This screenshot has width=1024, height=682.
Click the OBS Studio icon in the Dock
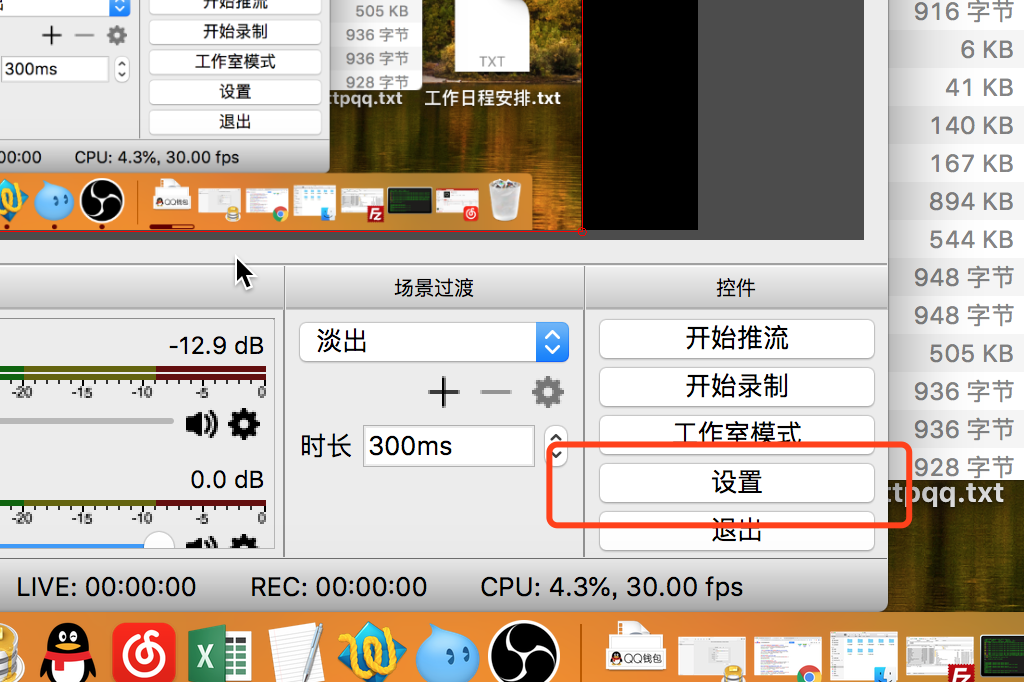pyautogui.click(x=524, y=653)
